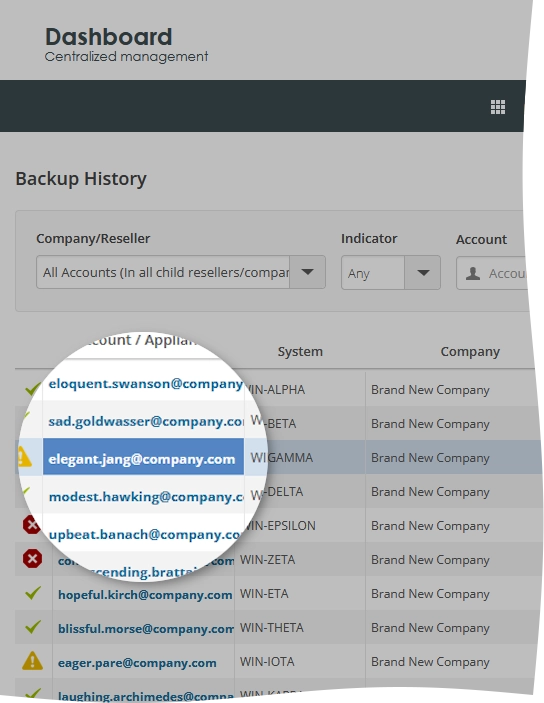Open modest.hawking@company account link
The height and width of the screenshot is (703, 544).
pyautogui.click(x=146, y=497)
